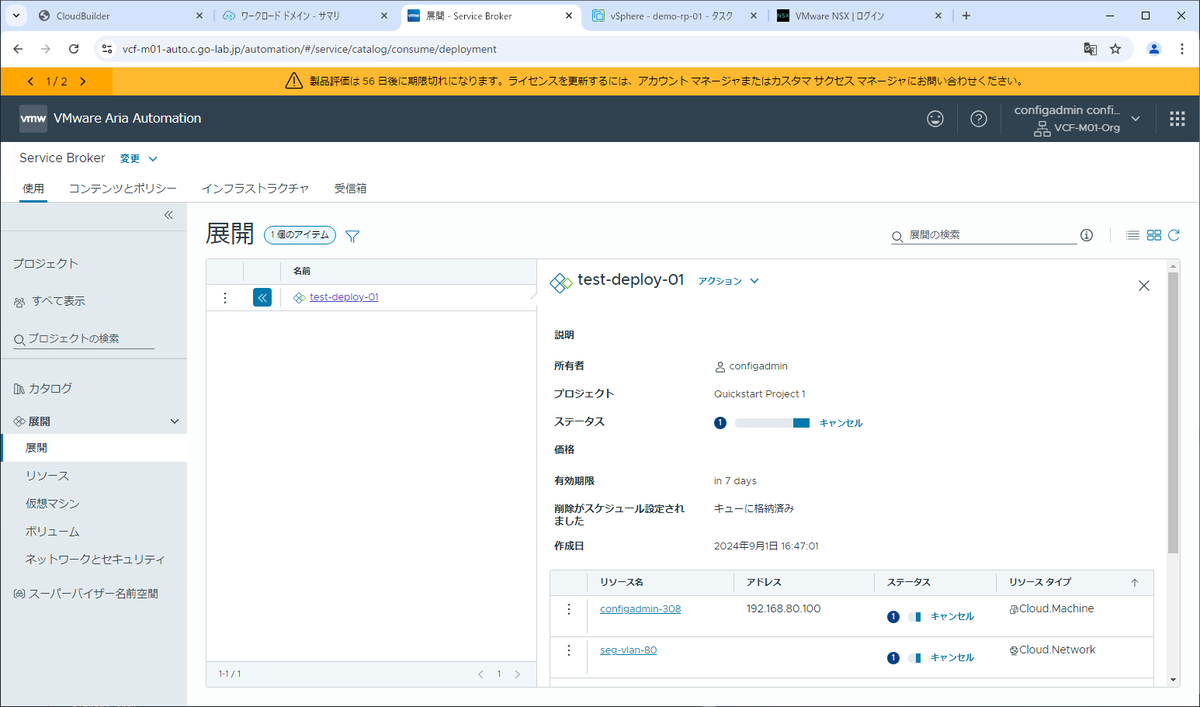
Task: Select the コンテンツとポリシー tab
Action: tap(122, 188)
